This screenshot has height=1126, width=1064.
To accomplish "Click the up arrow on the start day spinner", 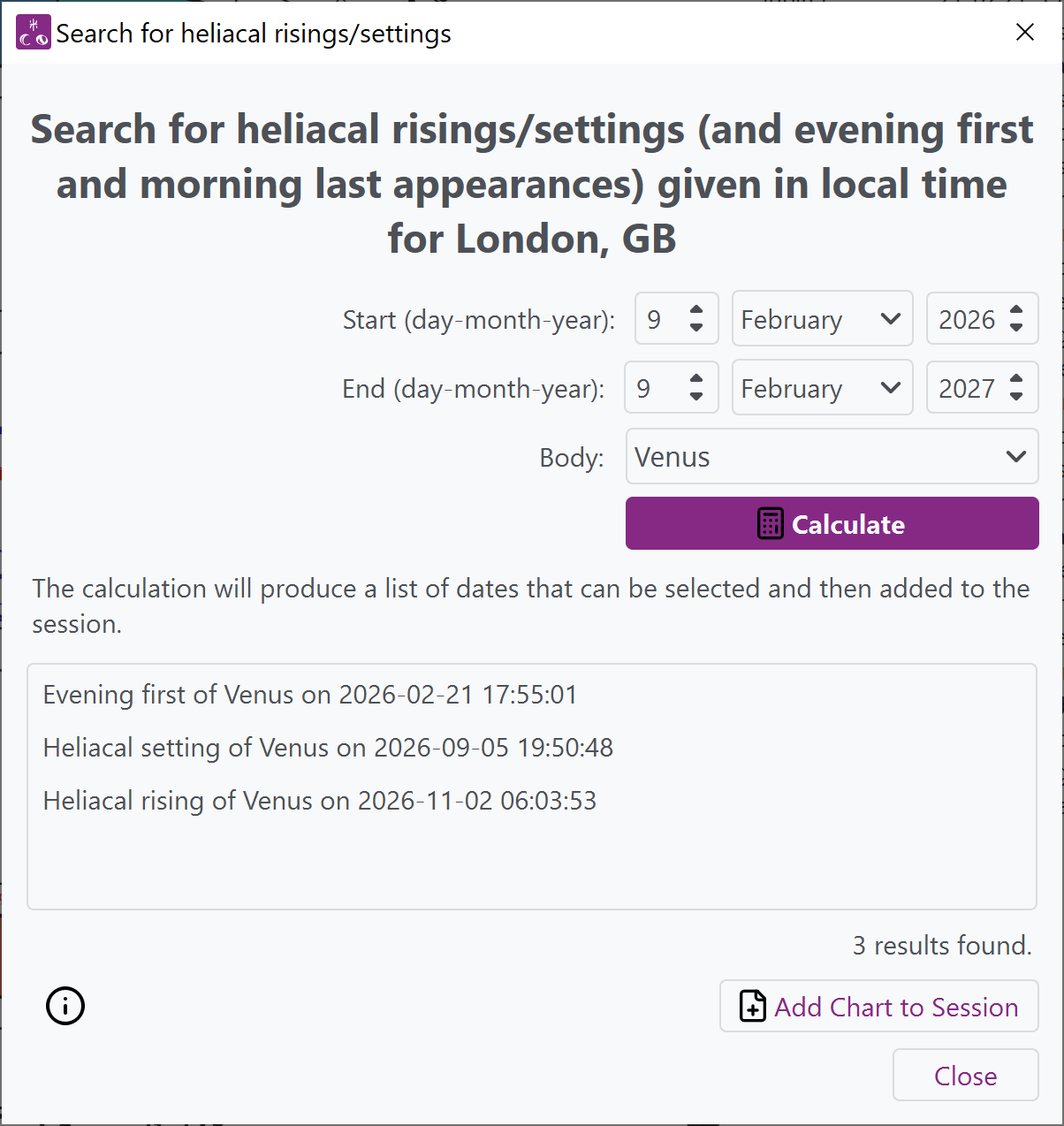I will (x=697, y=308).
